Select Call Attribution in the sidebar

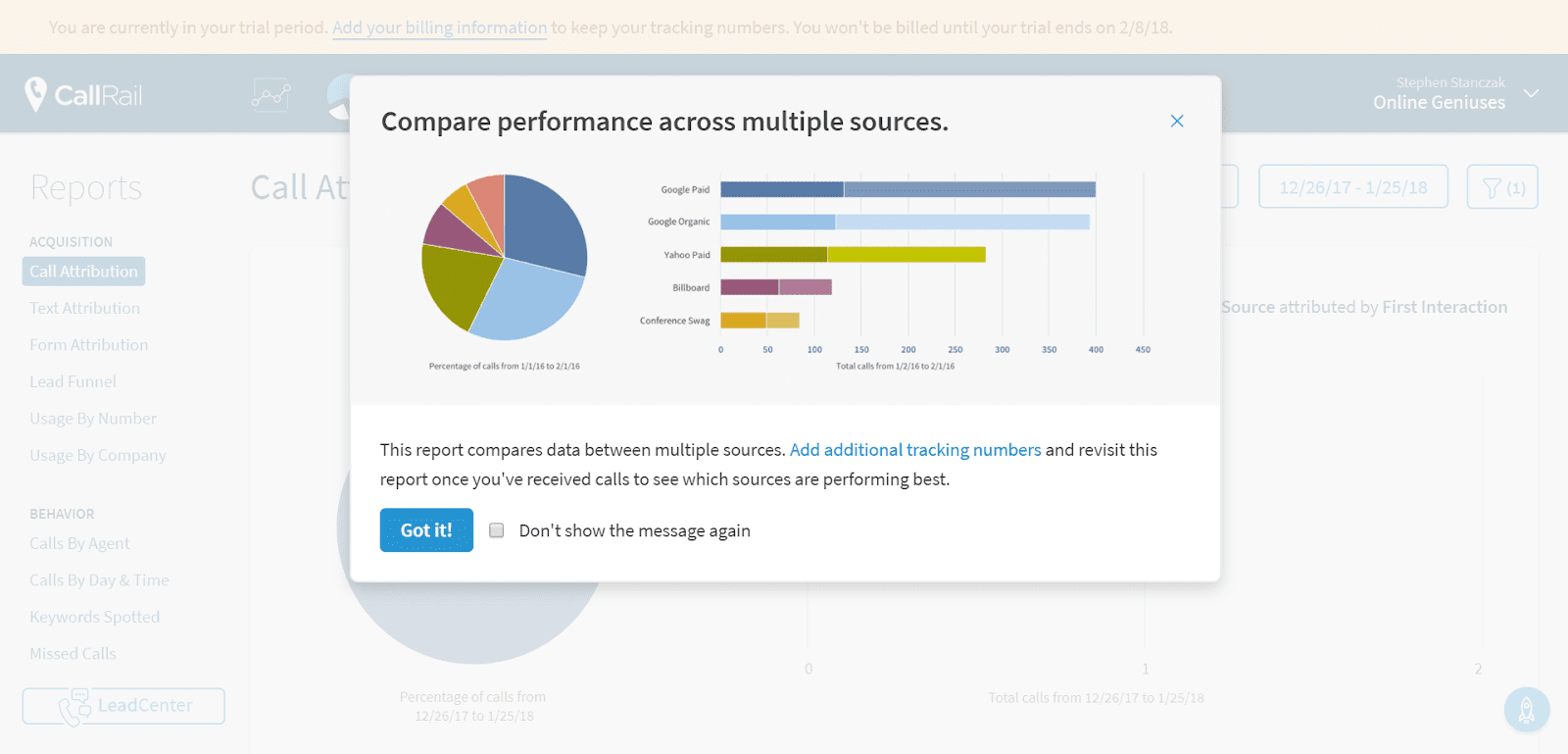83,272
